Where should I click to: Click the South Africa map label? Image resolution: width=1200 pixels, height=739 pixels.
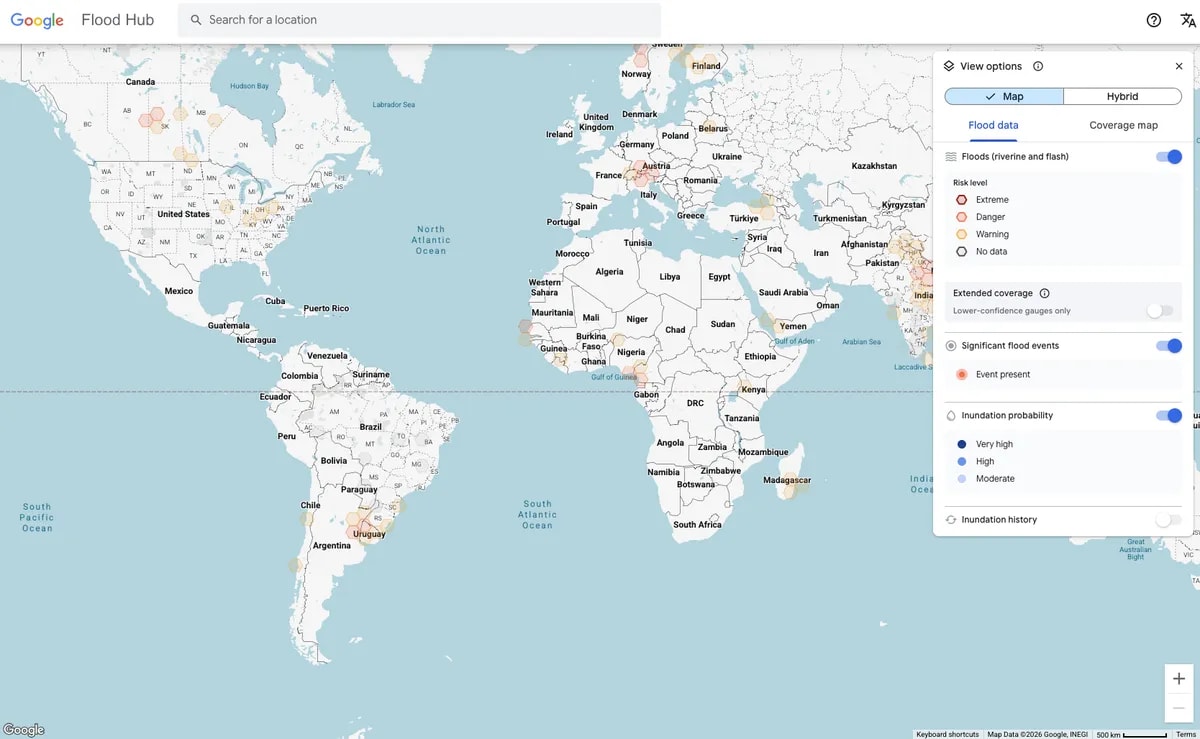(x=697, y=525)
